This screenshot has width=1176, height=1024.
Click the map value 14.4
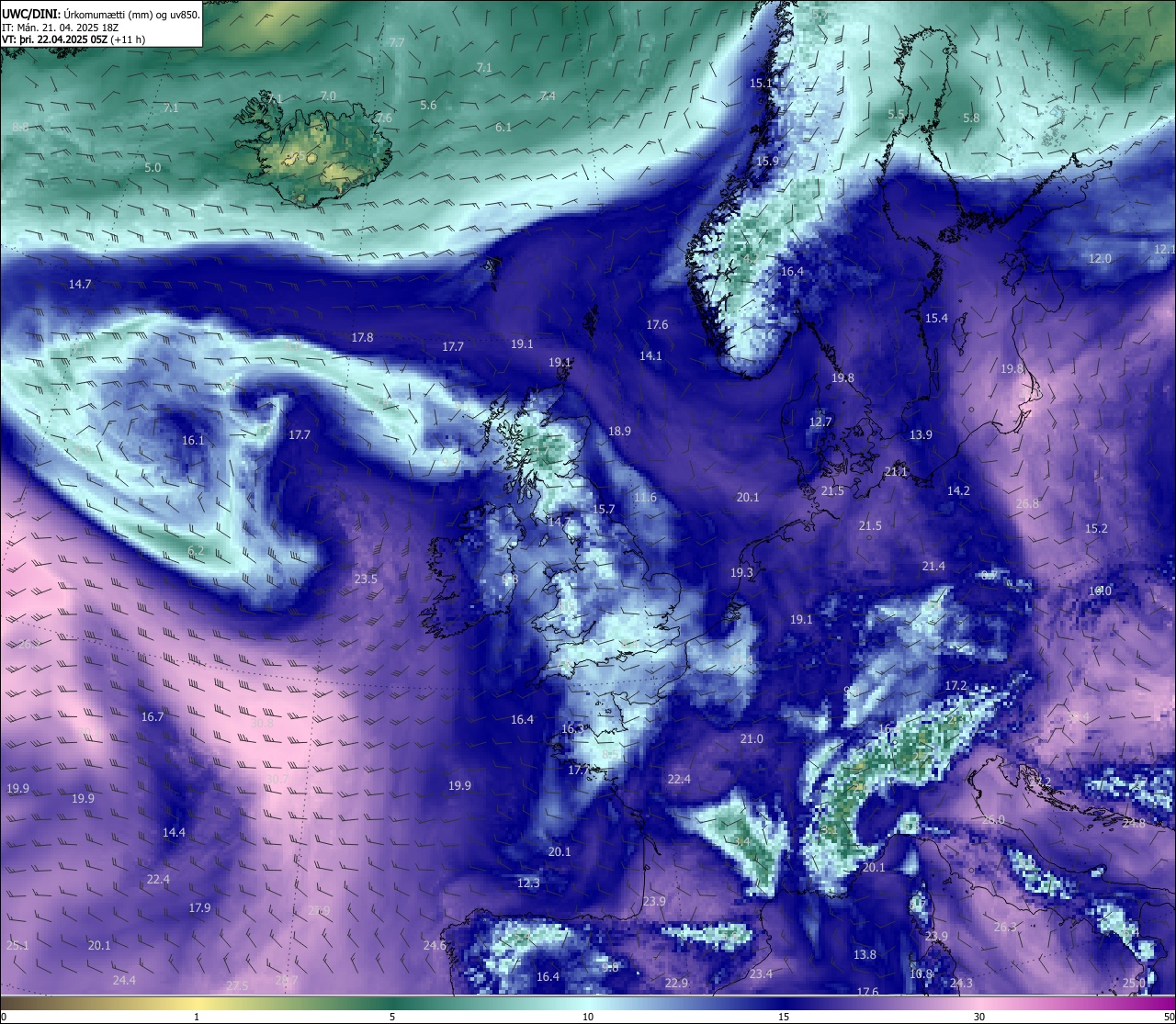coord(174,832)
